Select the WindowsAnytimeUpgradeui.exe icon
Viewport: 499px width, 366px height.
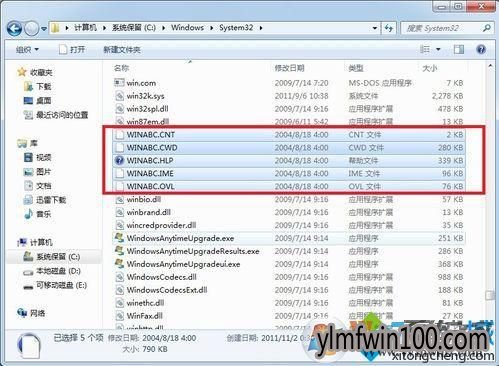pos(119,264)
